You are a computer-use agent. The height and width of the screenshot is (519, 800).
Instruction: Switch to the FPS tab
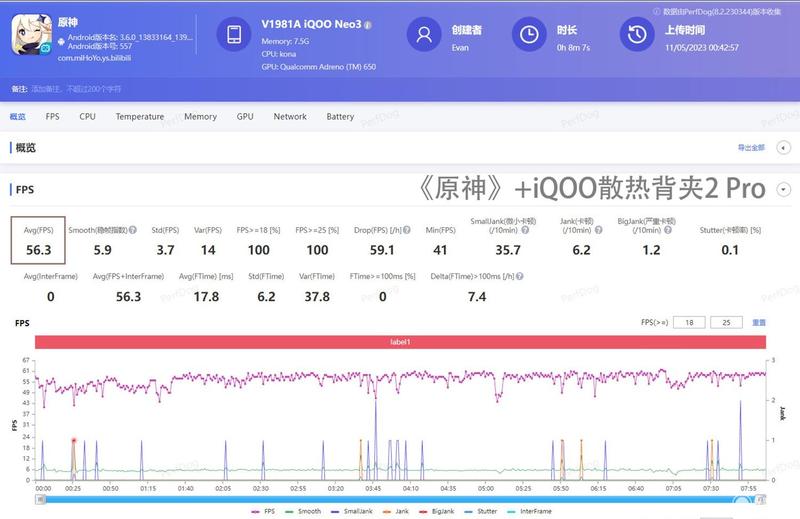point(52,116)
